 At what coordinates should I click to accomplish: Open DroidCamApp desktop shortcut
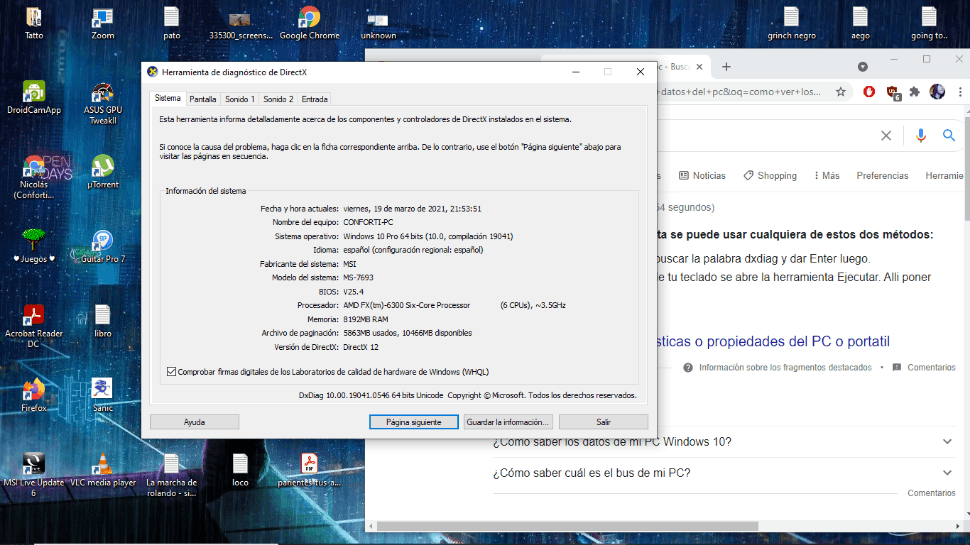33,98
